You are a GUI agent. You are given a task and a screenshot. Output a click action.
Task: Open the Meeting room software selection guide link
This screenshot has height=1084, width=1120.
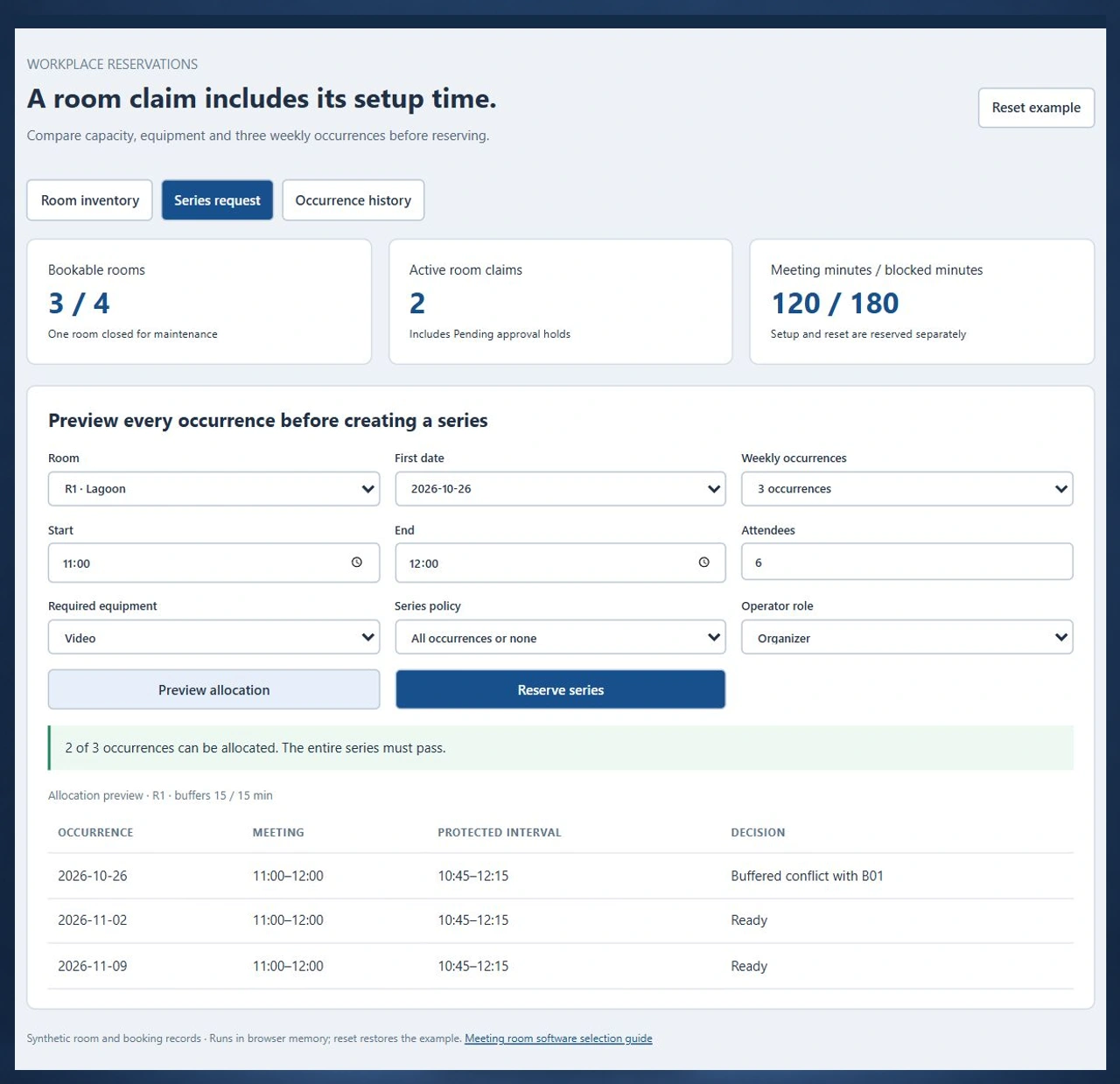click(x=558, y=1039)
